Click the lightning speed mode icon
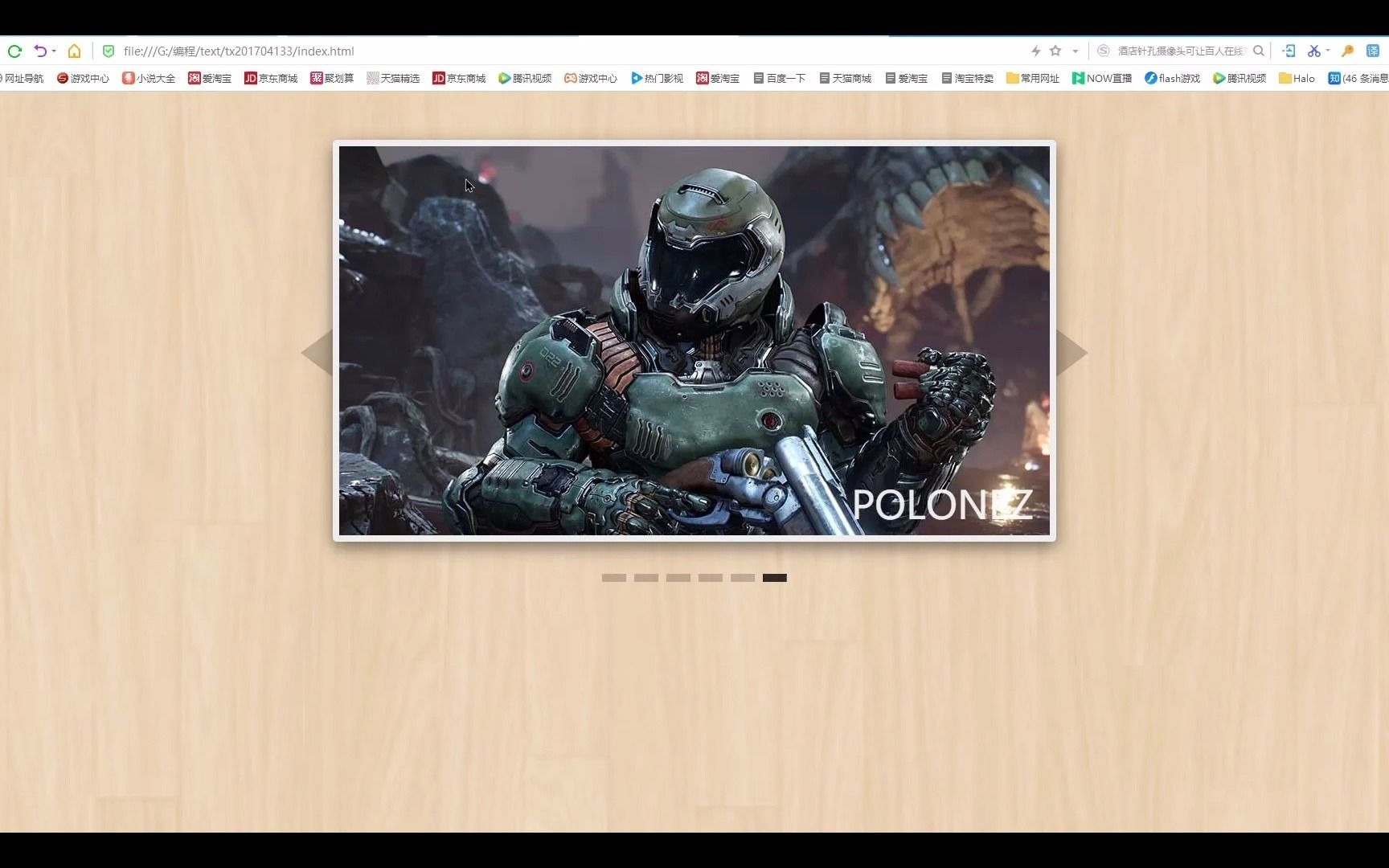The height and width of the screenshot is (868, 1389). pyautogui.click(x=1036, y=51)
